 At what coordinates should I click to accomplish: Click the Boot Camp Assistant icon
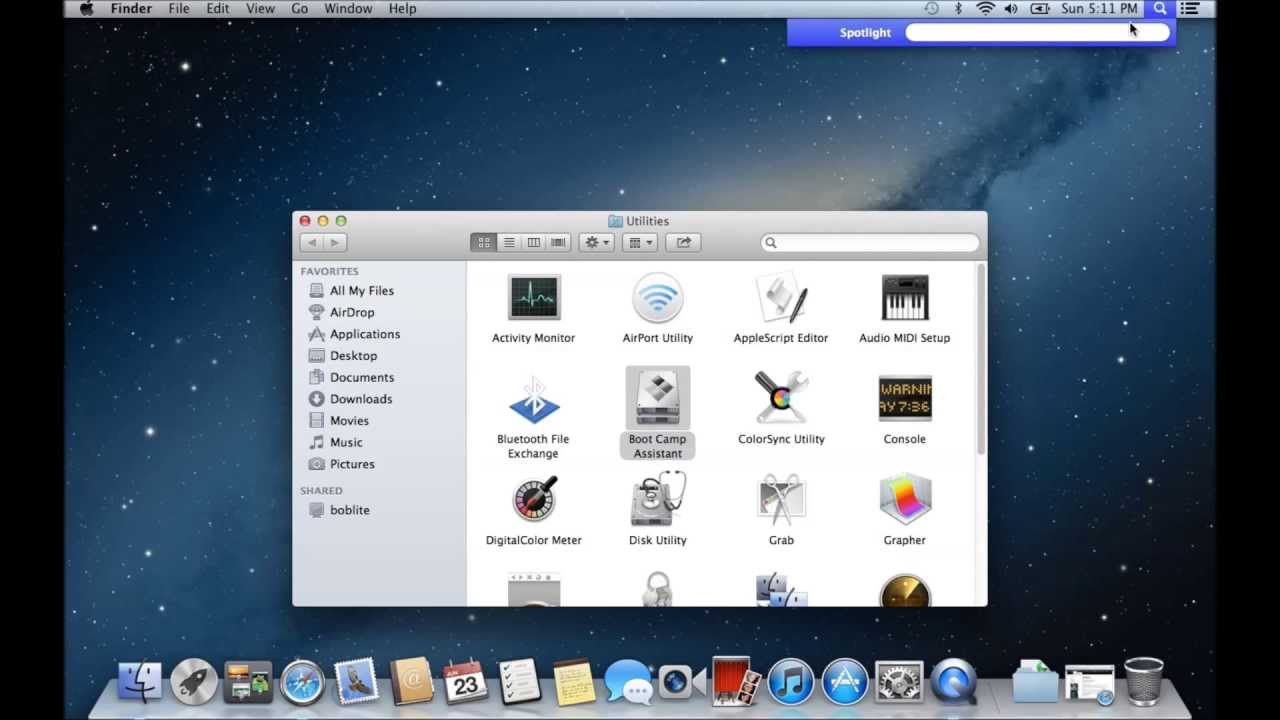[657, 399]
